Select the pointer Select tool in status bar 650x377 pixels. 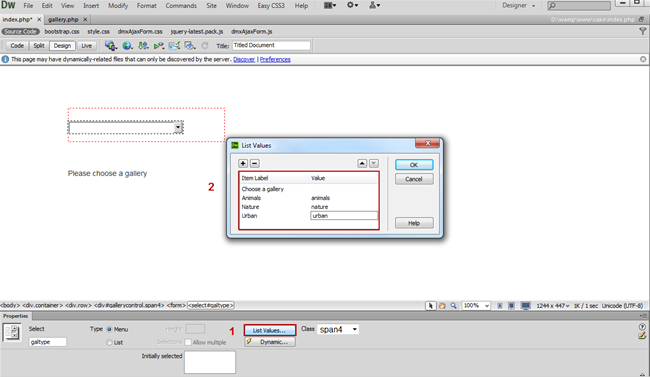(431, 306)
